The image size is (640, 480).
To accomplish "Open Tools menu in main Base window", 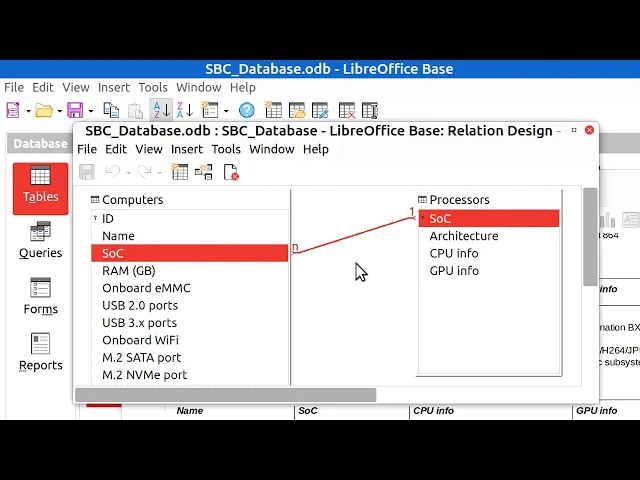I will point(153,87).
